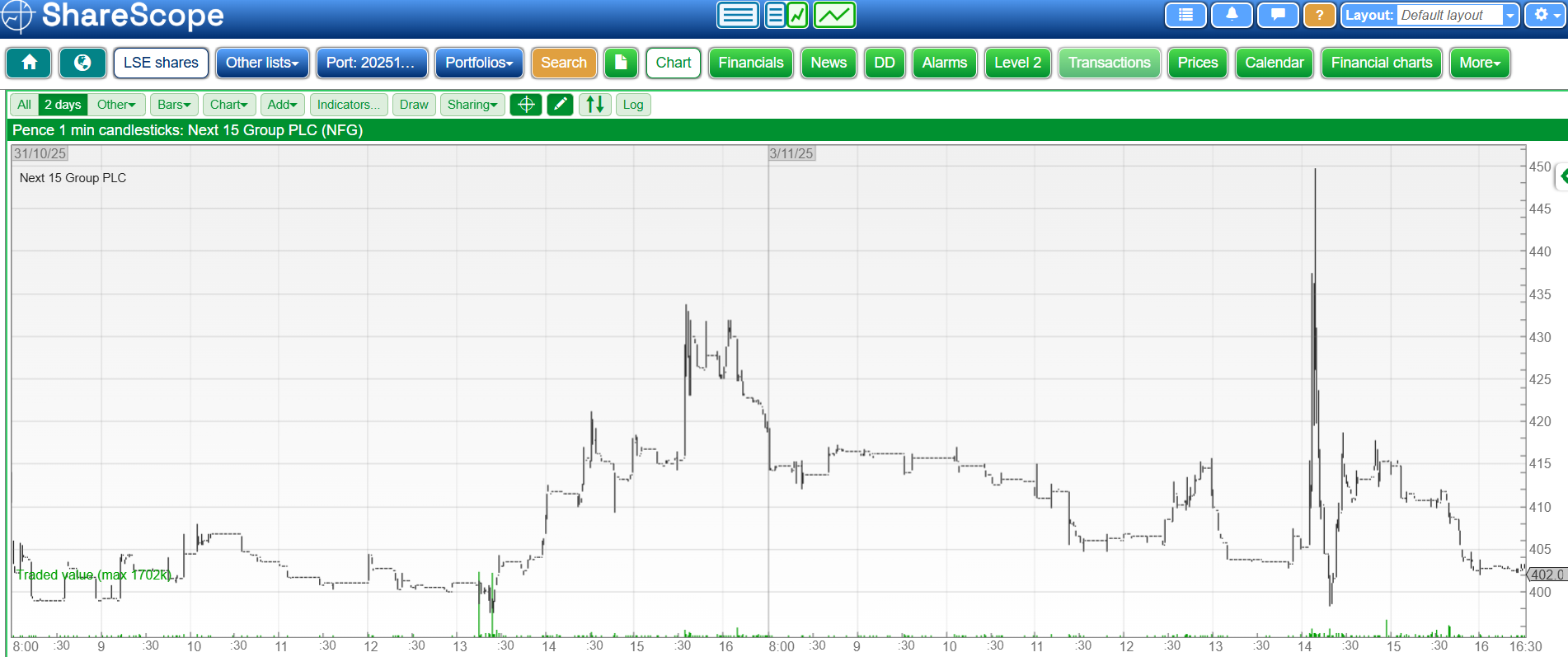Select the list-only view icon
This screenshot has width=1568, height=657.
[738, 15]
